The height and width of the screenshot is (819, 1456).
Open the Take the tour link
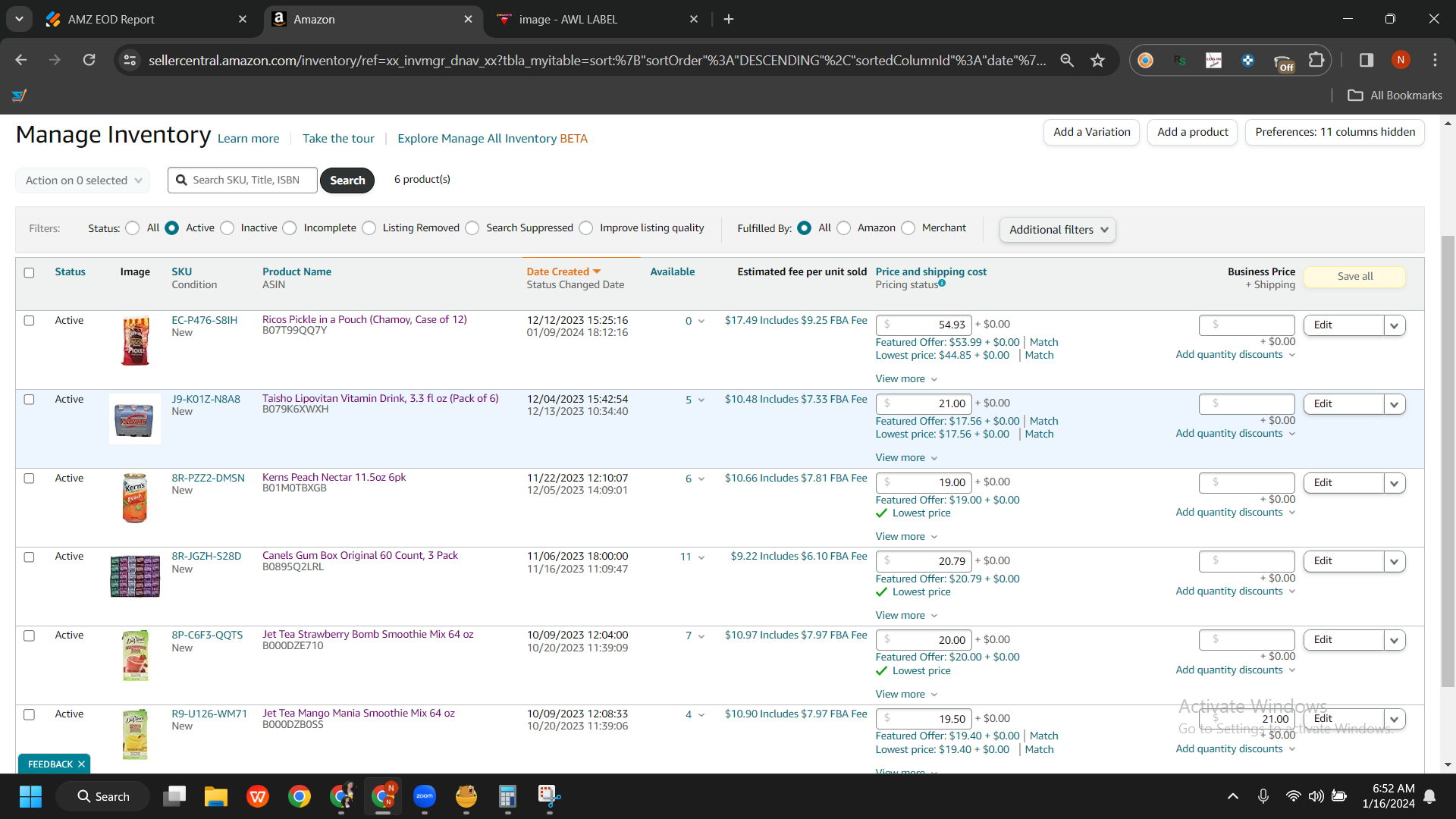[338, 139]
